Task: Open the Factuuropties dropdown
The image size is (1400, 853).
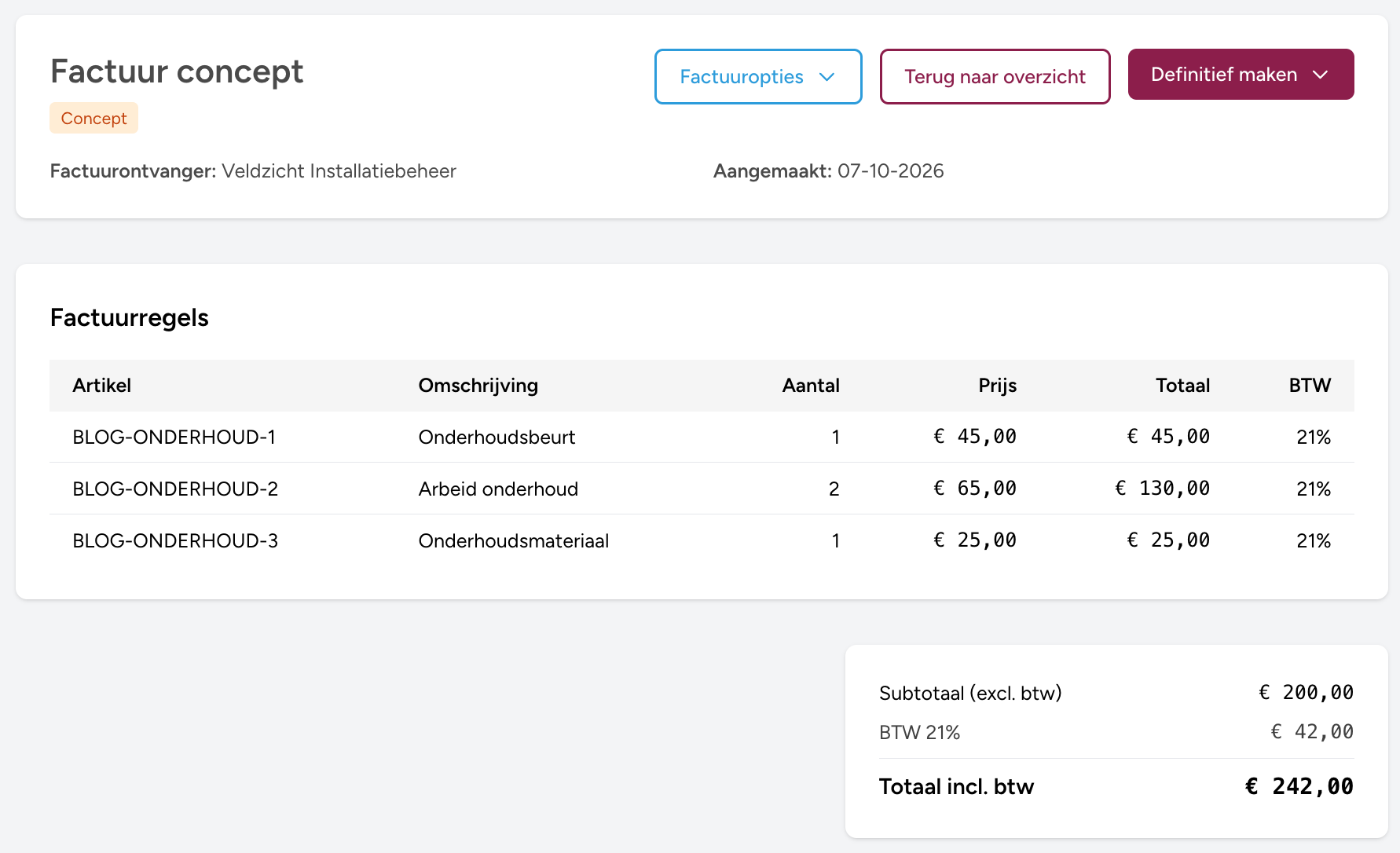Action: pos(758,76)
